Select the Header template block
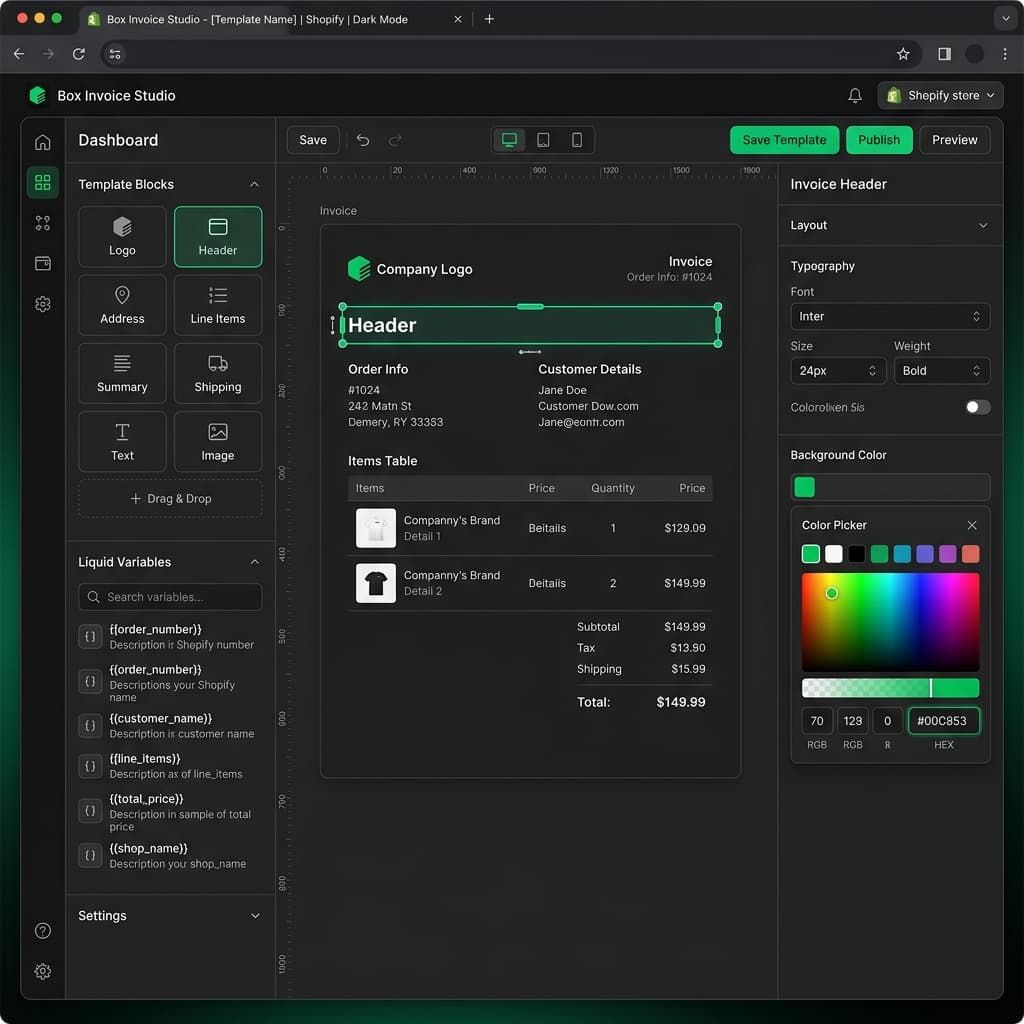The width and height of the screenshot is (1024, 1024). pyautogui.click(x=217, y=236)
